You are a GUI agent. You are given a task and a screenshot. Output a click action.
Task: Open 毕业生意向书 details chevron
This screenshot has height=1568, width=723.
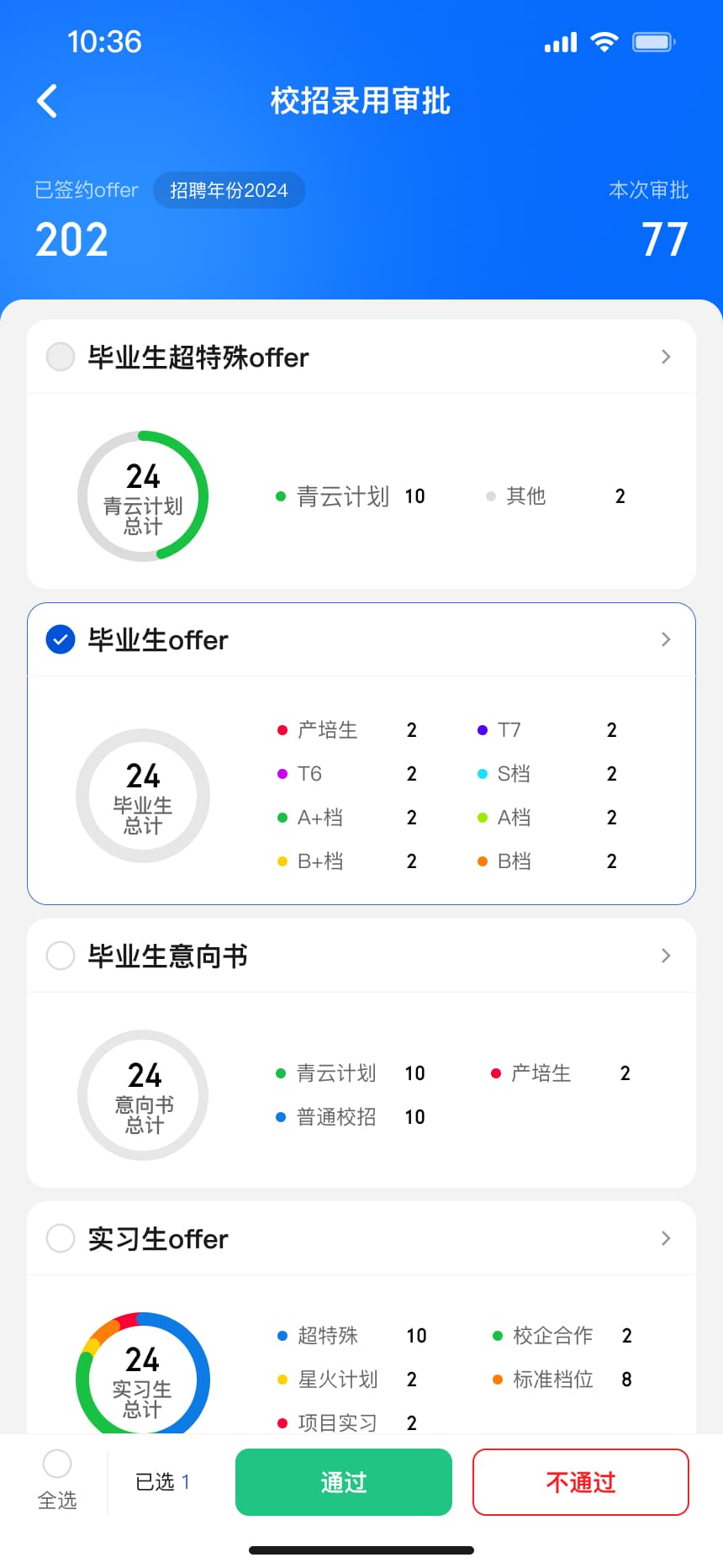point(666,956)
